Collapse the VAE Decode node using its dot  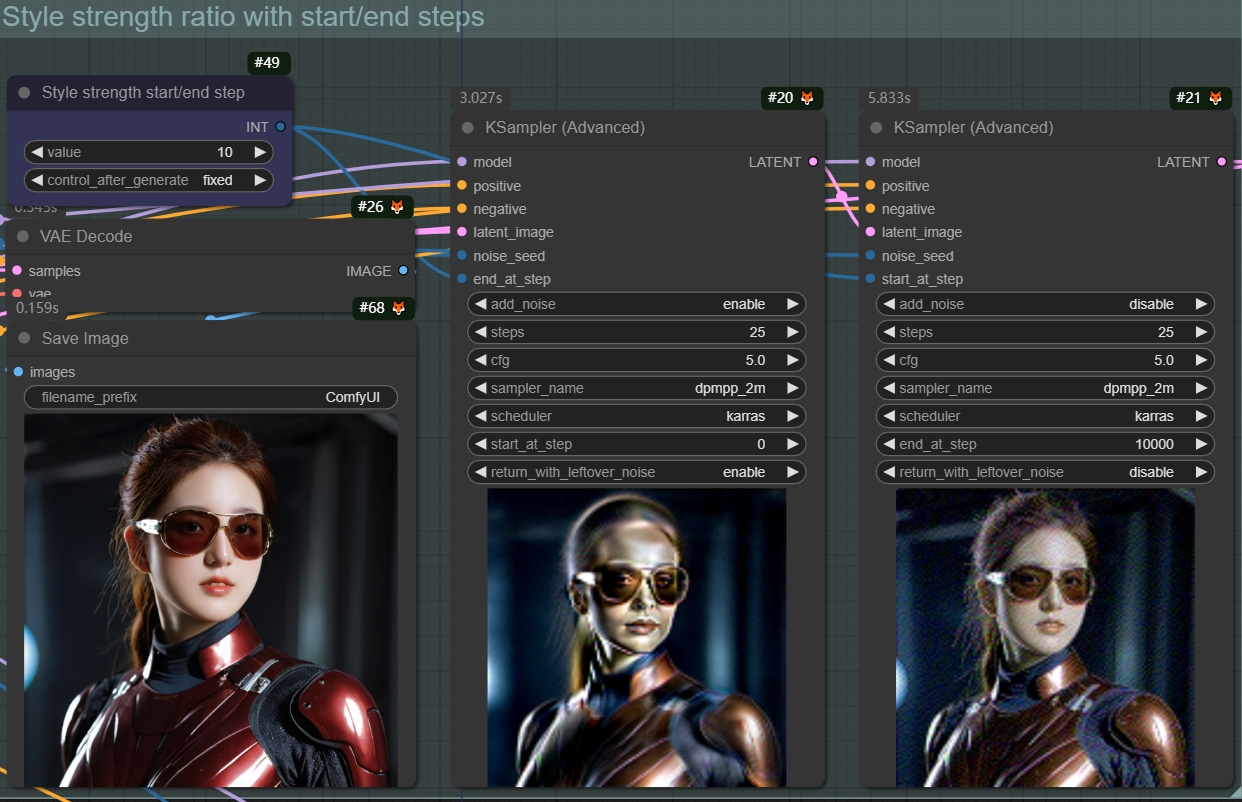pos(24,237)
